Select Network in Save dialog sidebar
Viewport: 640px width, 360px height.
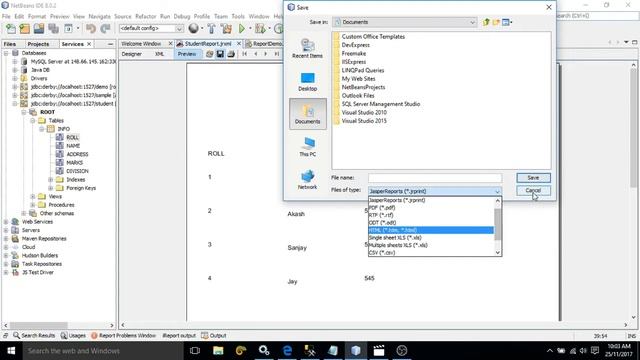(307, 180)
